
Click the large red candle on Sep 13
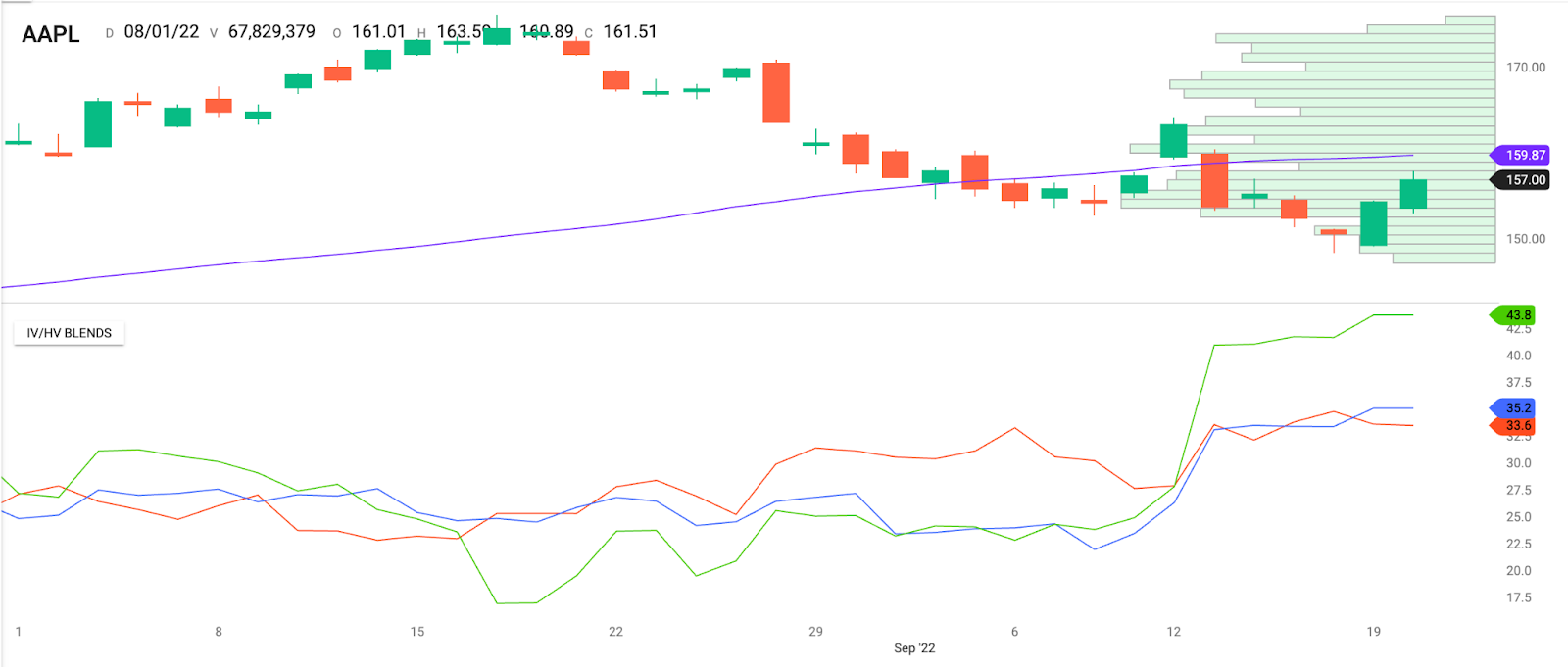(1214, 180)
